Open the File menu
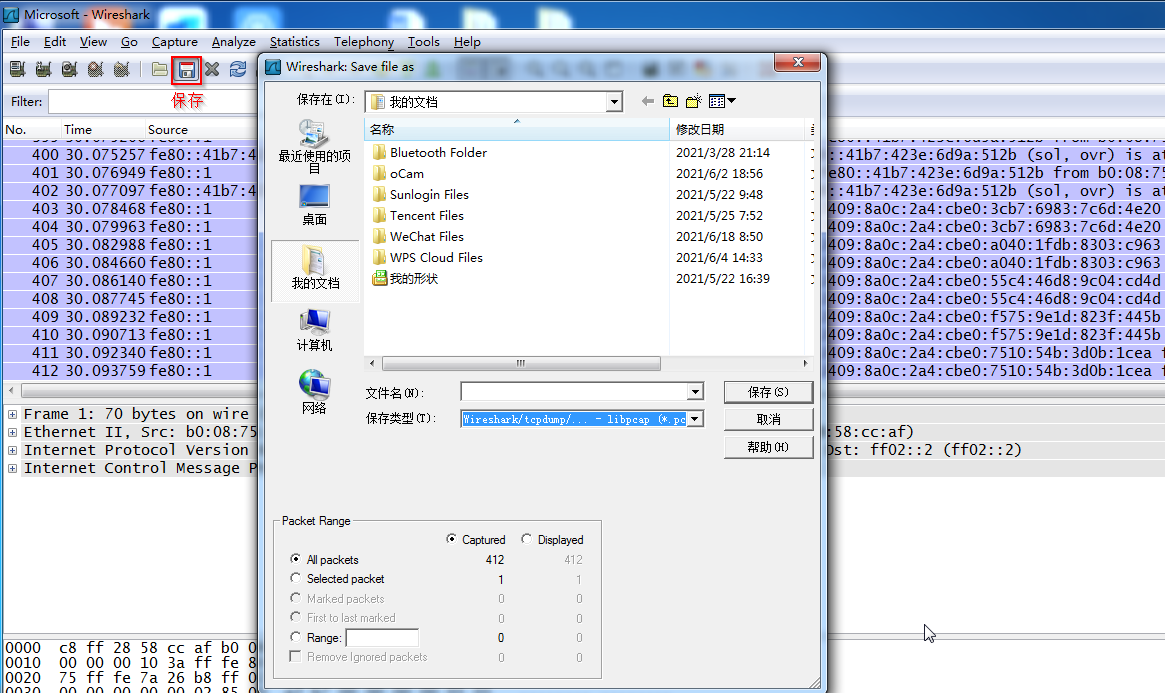 [21, 42]
